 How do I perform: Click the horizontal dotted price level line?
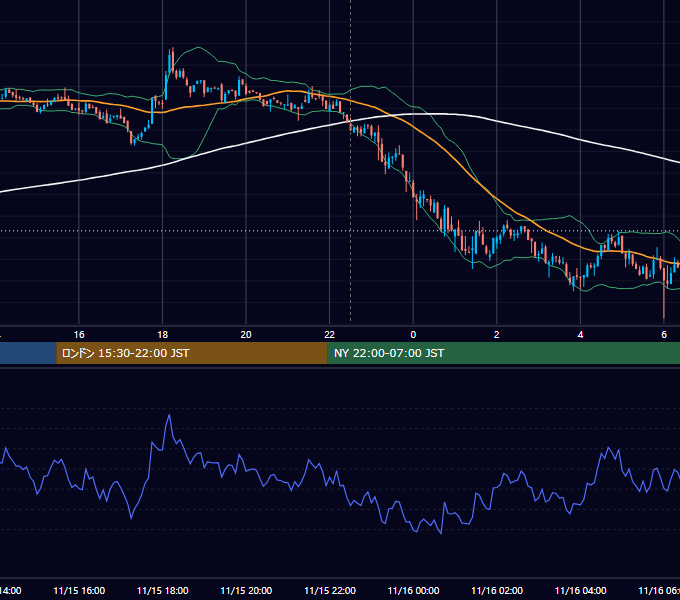coord(340,231)
